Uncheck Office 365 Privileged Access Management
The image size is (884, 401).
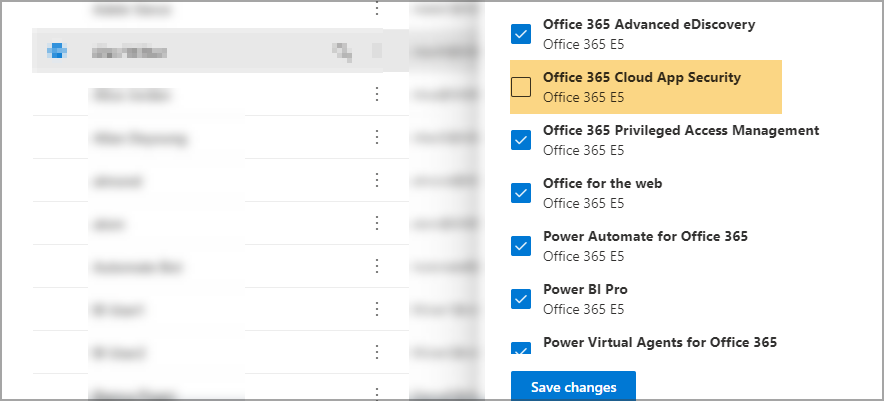(521, 140)
